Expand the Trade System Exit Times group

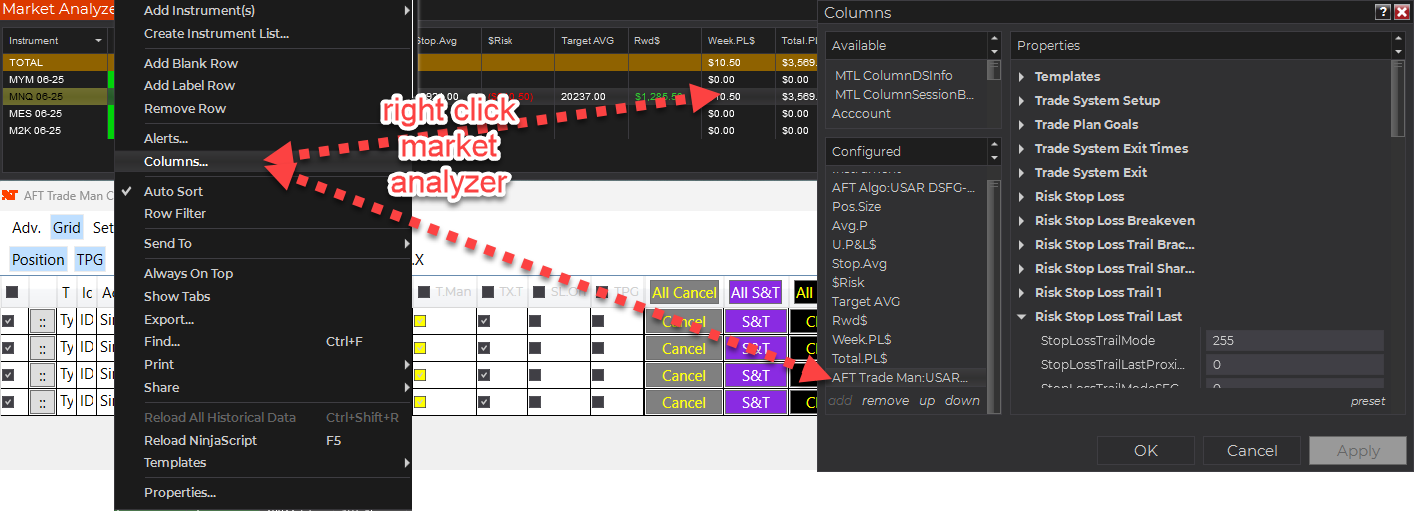coord(1021,149)
